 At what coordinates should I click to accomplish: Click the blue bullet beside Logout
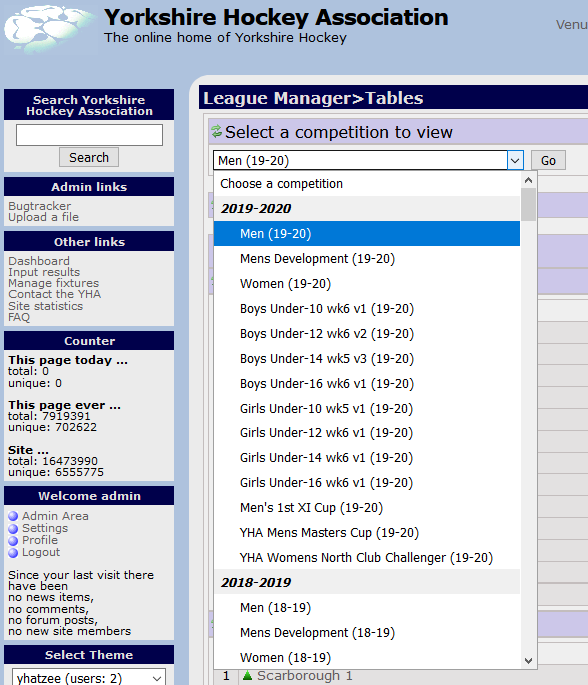click(x=13, y=553)
